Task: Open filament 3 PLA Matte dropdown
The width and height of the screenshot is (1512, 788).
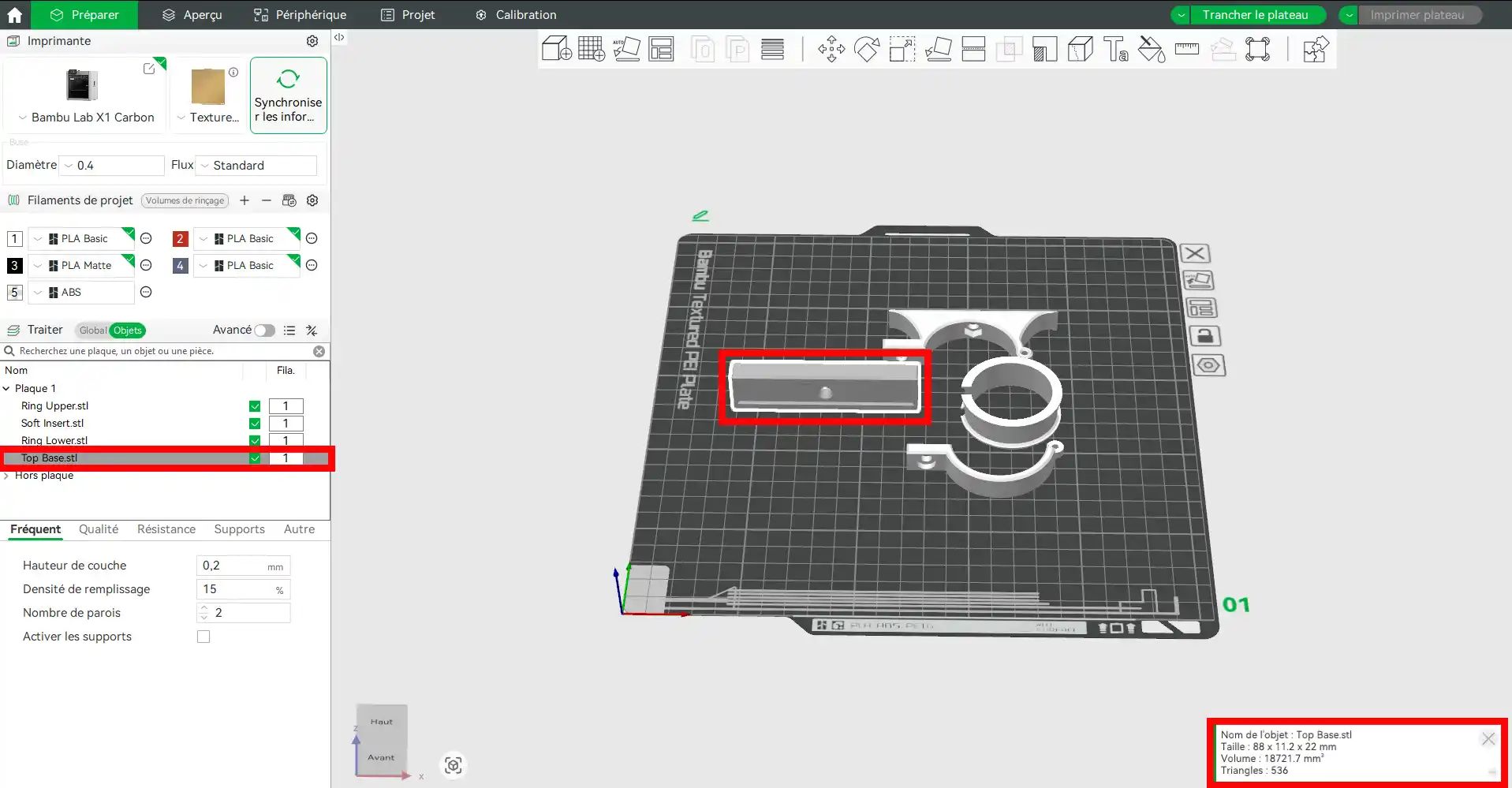Action: (x=81, y=266)
